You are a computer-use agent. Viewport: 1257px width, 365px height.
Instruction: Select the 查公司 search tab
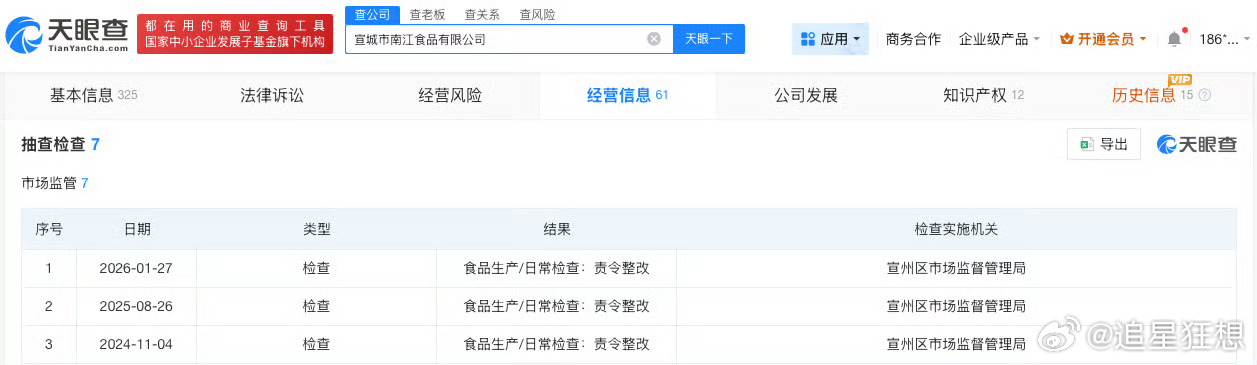pyautogui.click(x=372, y=15)
